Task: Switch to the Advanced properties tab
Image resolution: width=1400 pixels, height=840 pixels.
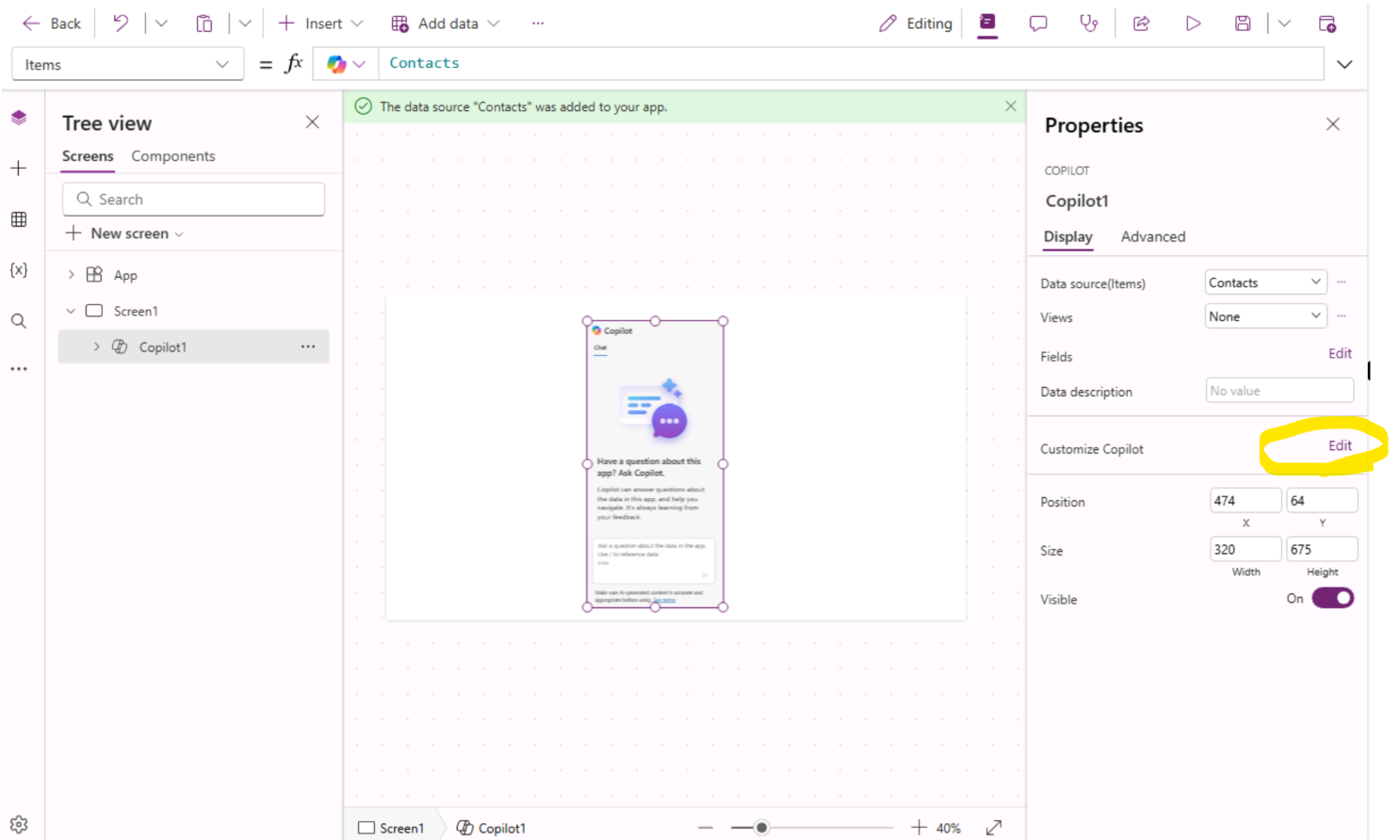Action: click(x=1152, y=236)
